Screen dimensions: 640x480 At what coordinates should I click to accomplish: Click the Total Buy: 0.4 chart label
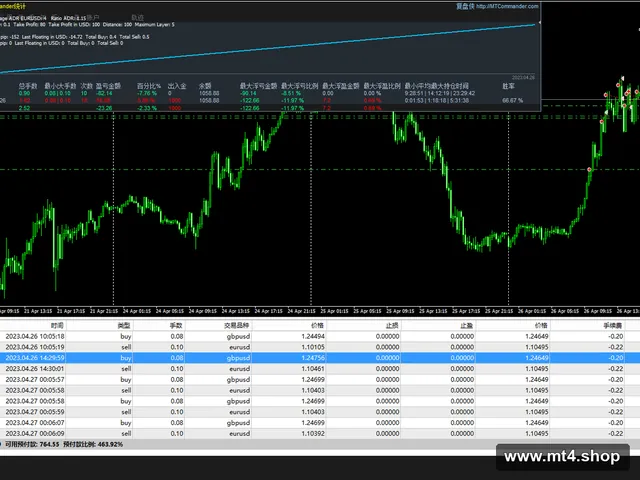coord(100,37)
